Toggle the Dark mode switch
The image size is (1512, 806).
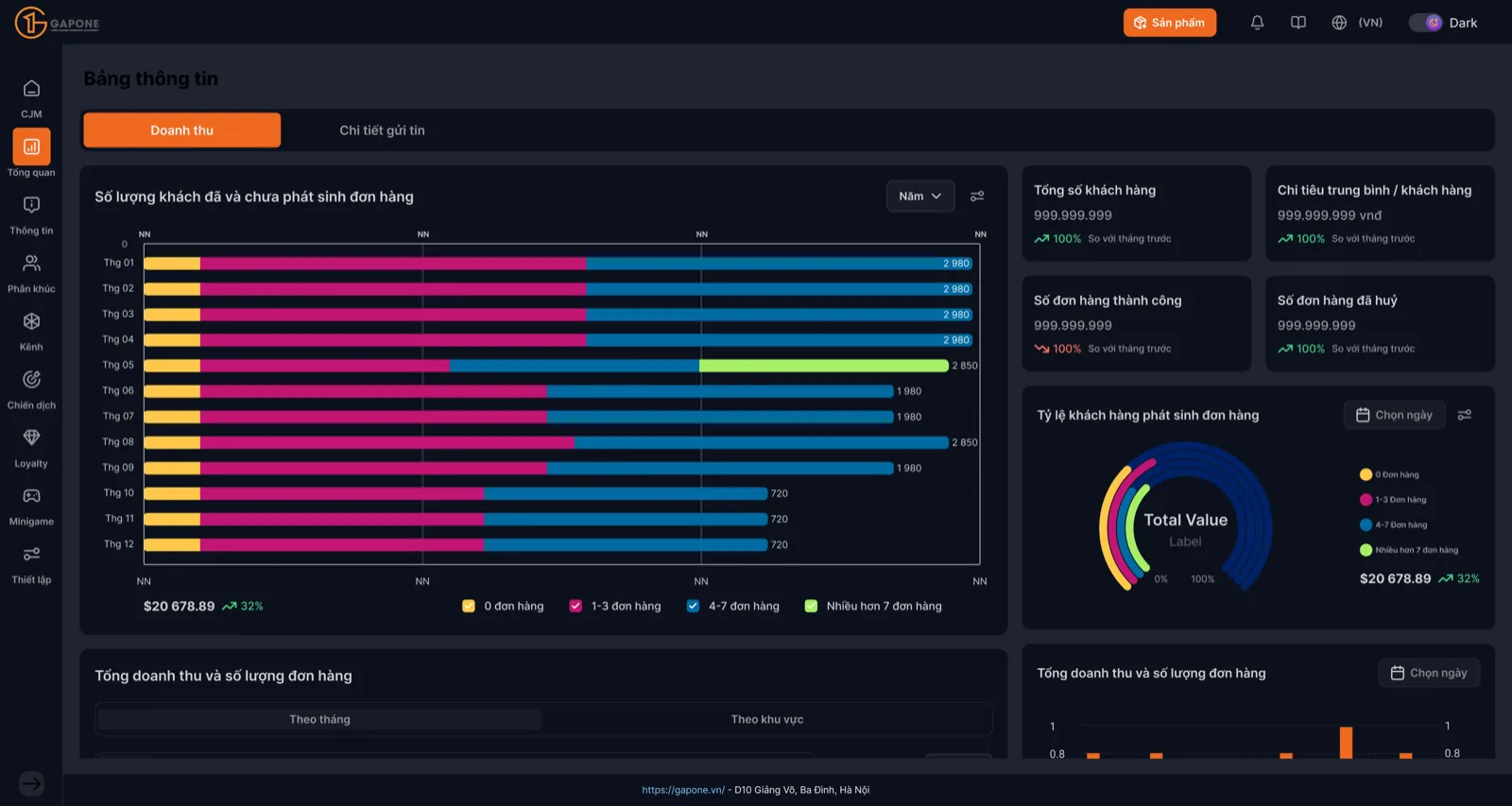pyautogui.click(x=1426, y=23)
